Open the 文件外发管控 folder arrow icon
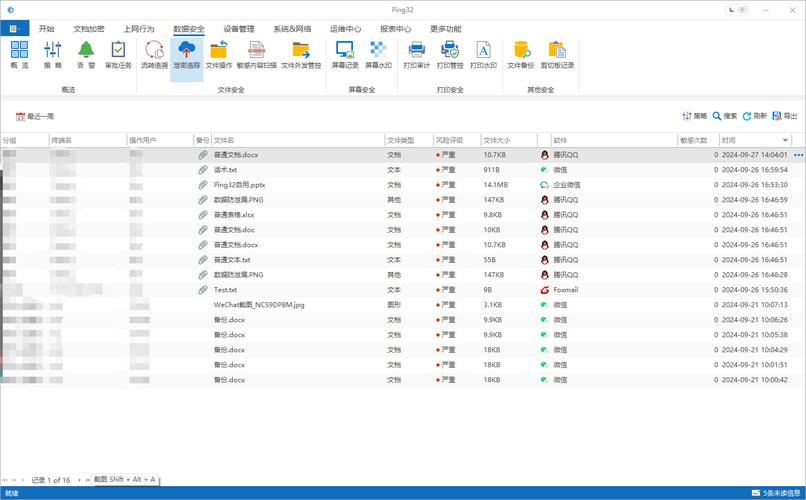 pos(301,49)
